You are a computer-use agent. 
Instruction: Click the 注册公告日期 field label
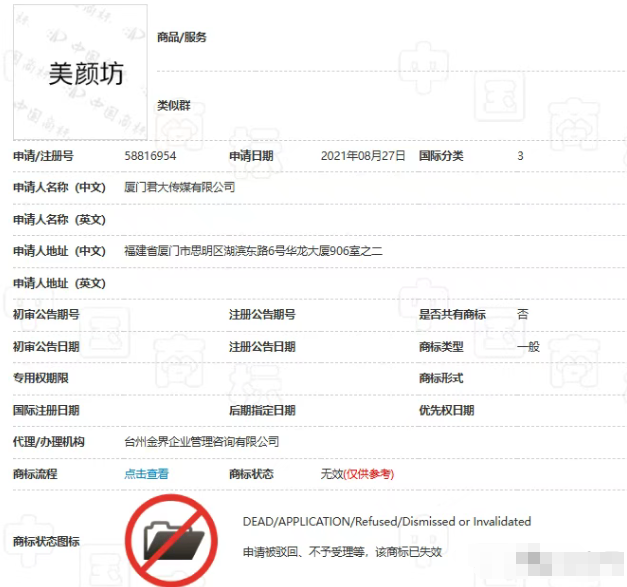[262, 346]
